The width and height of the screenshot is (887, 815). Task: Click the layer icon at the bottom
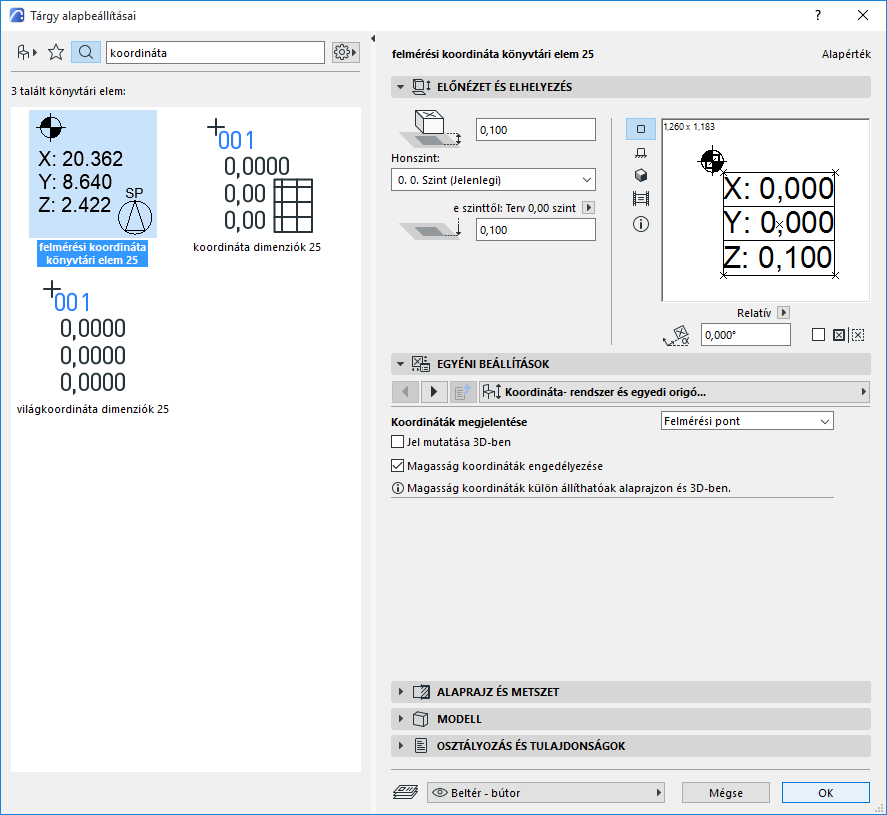point(405,792)
